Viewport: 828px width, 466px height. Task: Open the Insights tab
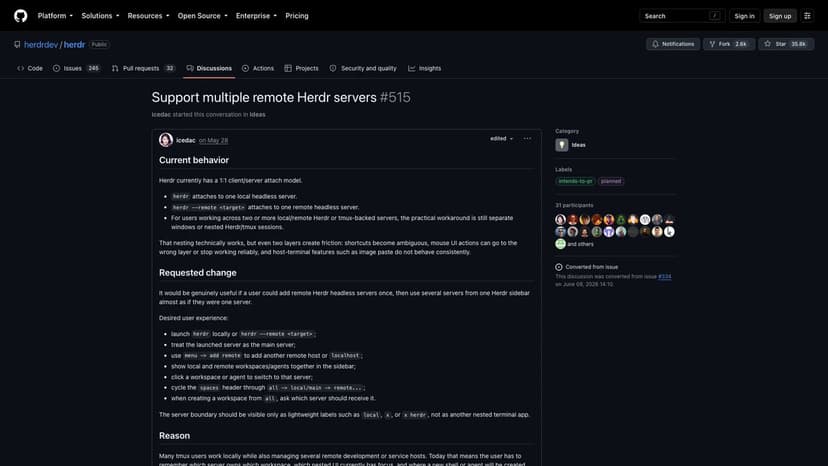pos(425,68)
